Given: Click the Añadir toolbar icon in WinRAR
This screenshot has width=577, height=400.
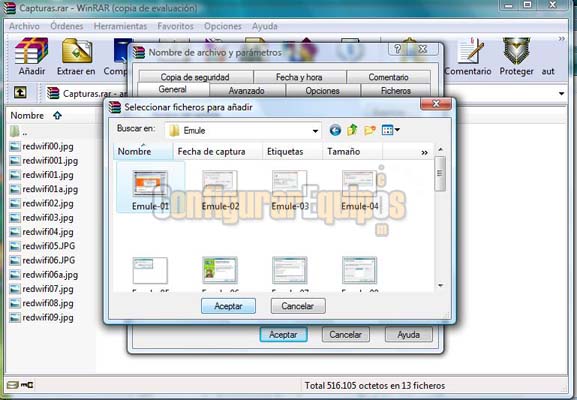Looking at the screenshot, I should click(32, 56).
